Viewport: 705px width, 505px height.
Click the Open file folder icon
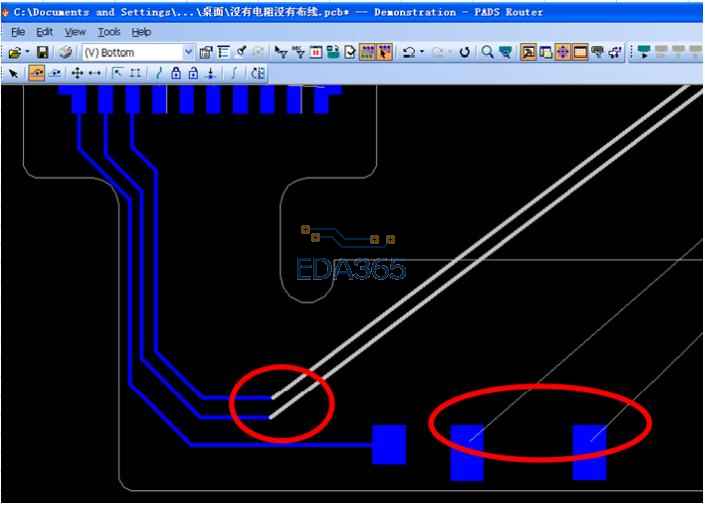[x=14, y=53]
